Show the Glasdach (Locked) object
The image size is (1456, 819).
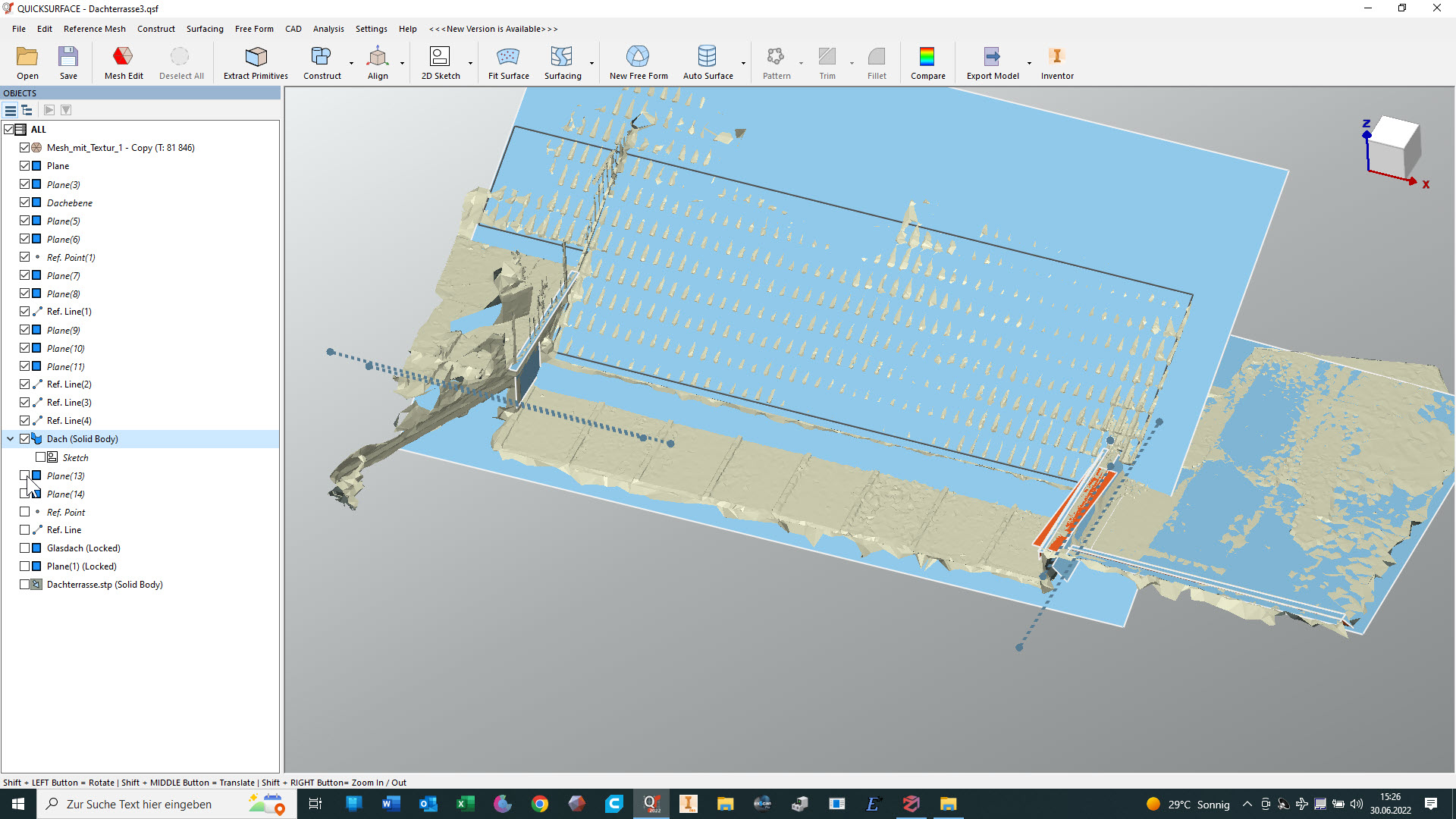point(25,548)
